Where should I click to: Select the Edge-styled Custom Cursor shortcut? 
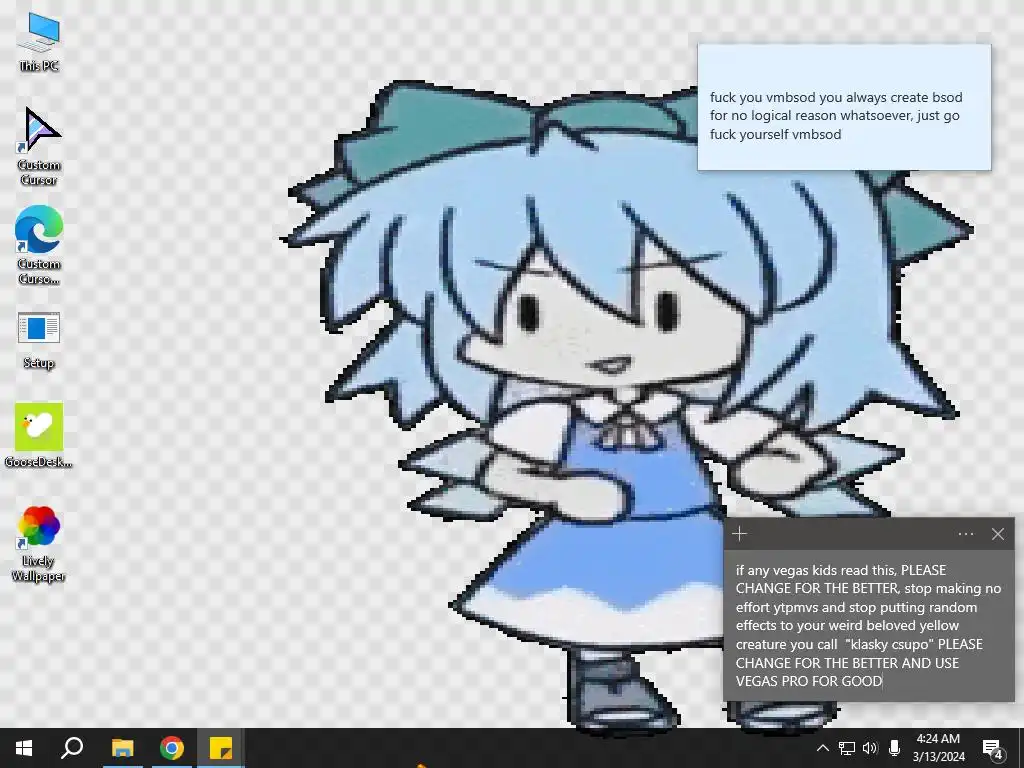(x=39, y=245)
